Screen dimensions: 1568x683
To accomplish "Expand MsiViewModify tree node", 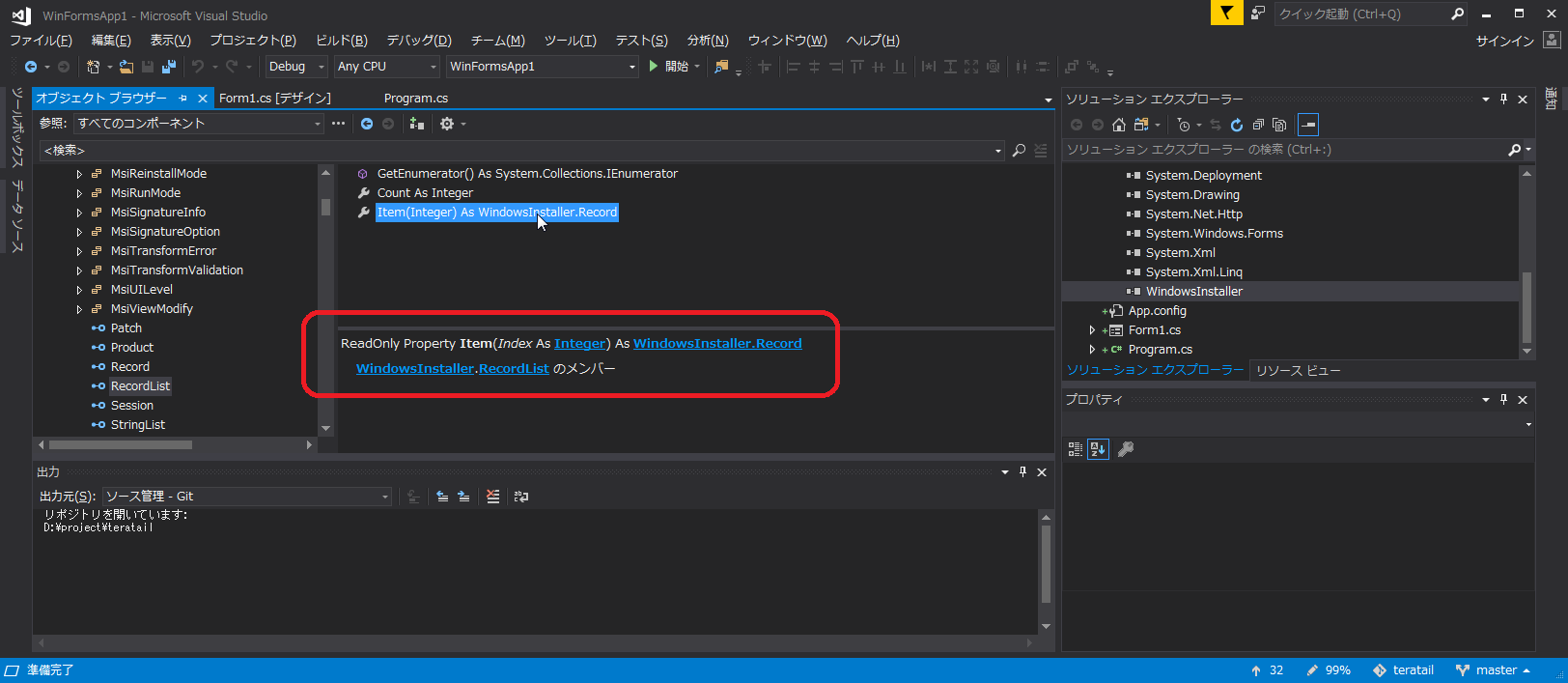I will point(79,309).
